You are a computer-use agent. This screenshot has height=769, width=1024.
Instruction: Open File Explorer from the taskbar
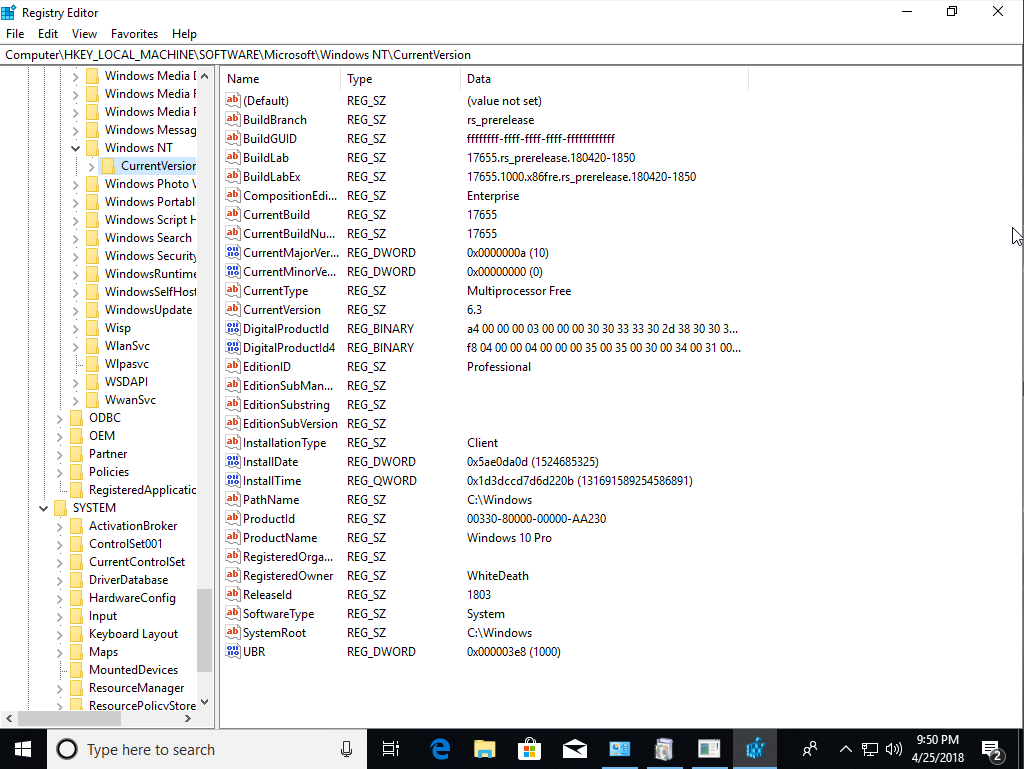pos(485,749)
